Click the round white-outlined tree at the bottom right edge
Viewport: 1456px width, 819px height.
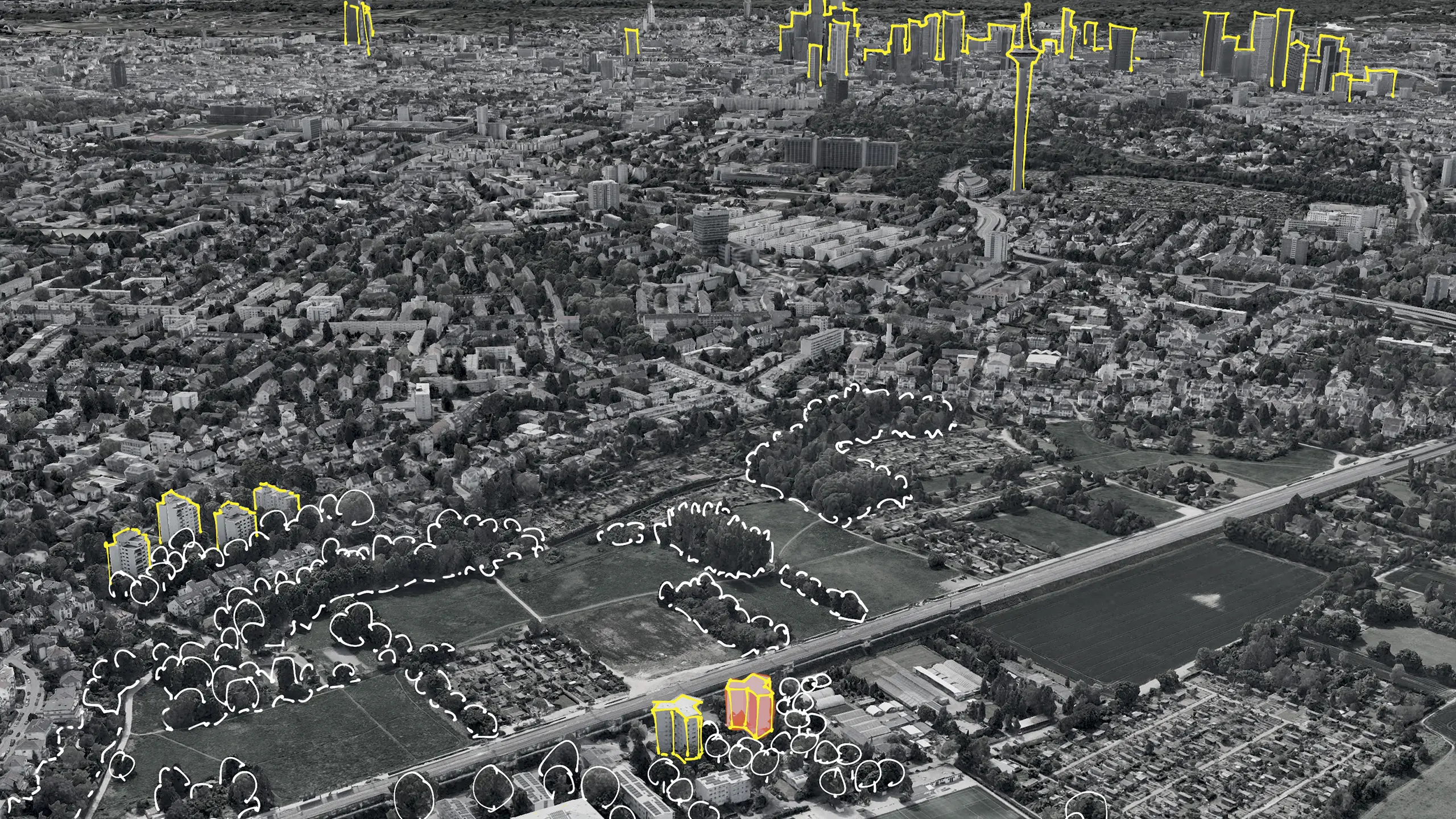(1085, 806)
